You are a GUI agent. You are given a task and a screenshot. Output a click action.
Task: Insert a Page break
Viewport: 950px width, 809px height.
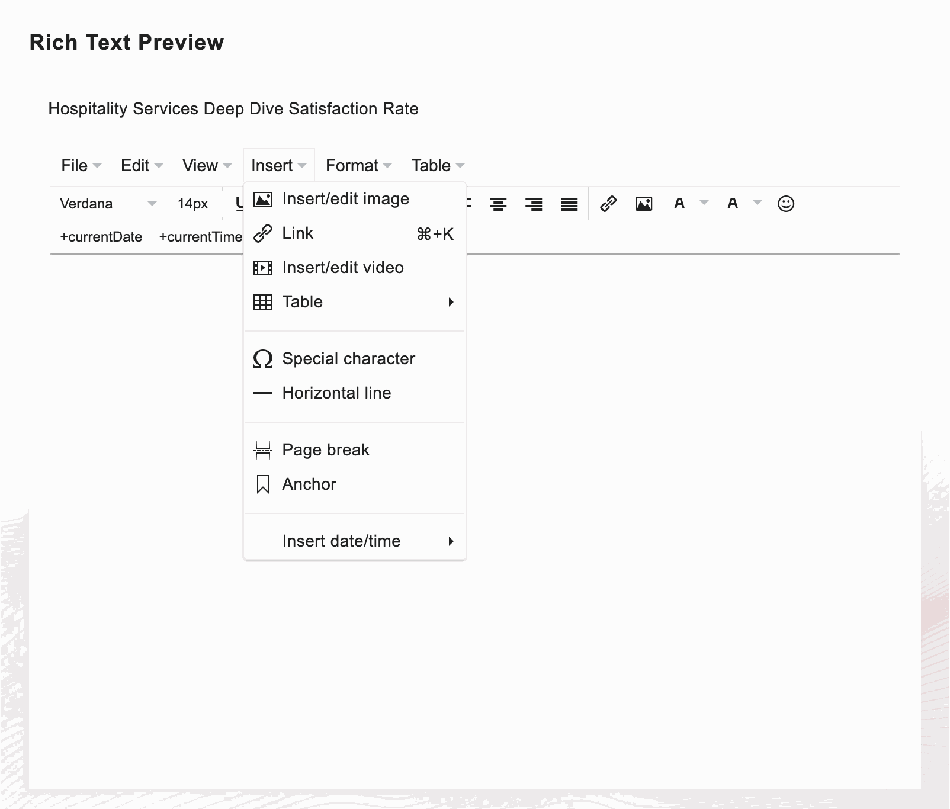point(354,450)
